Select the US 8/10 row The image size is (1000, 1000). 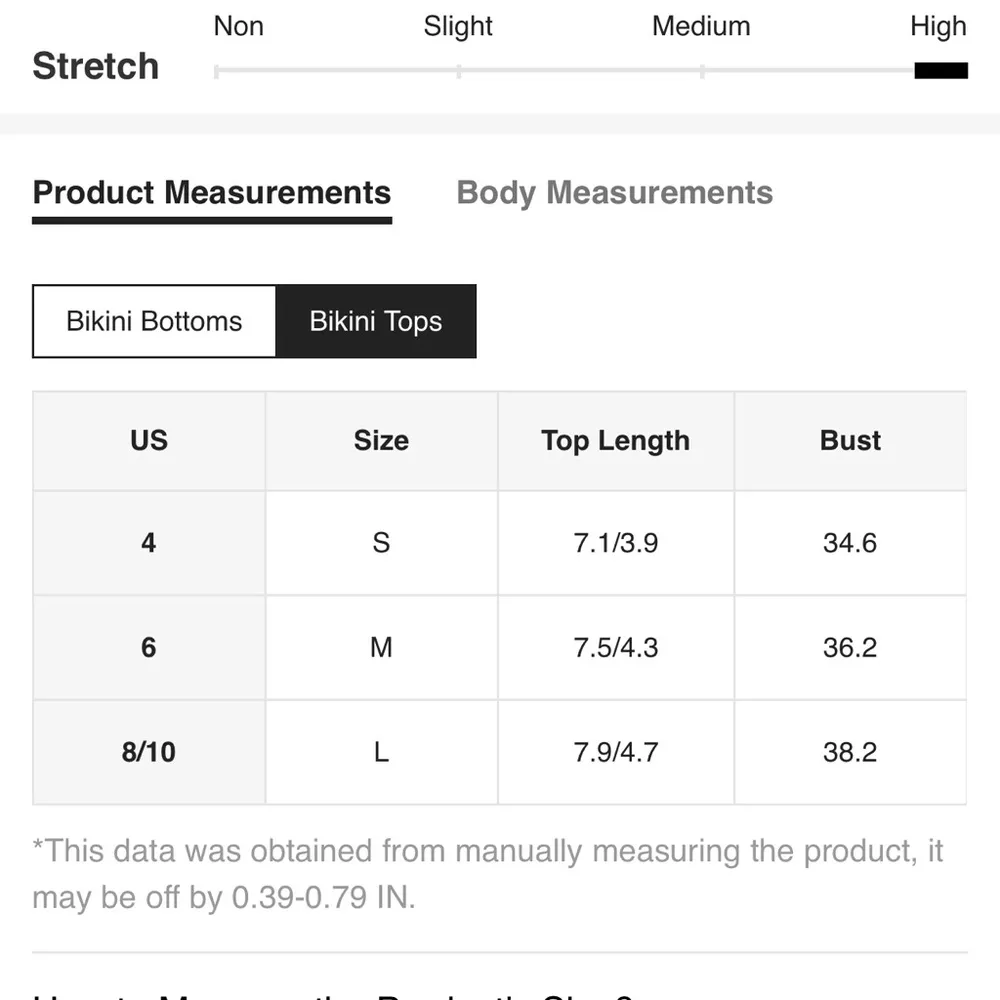tap(149, 752)
